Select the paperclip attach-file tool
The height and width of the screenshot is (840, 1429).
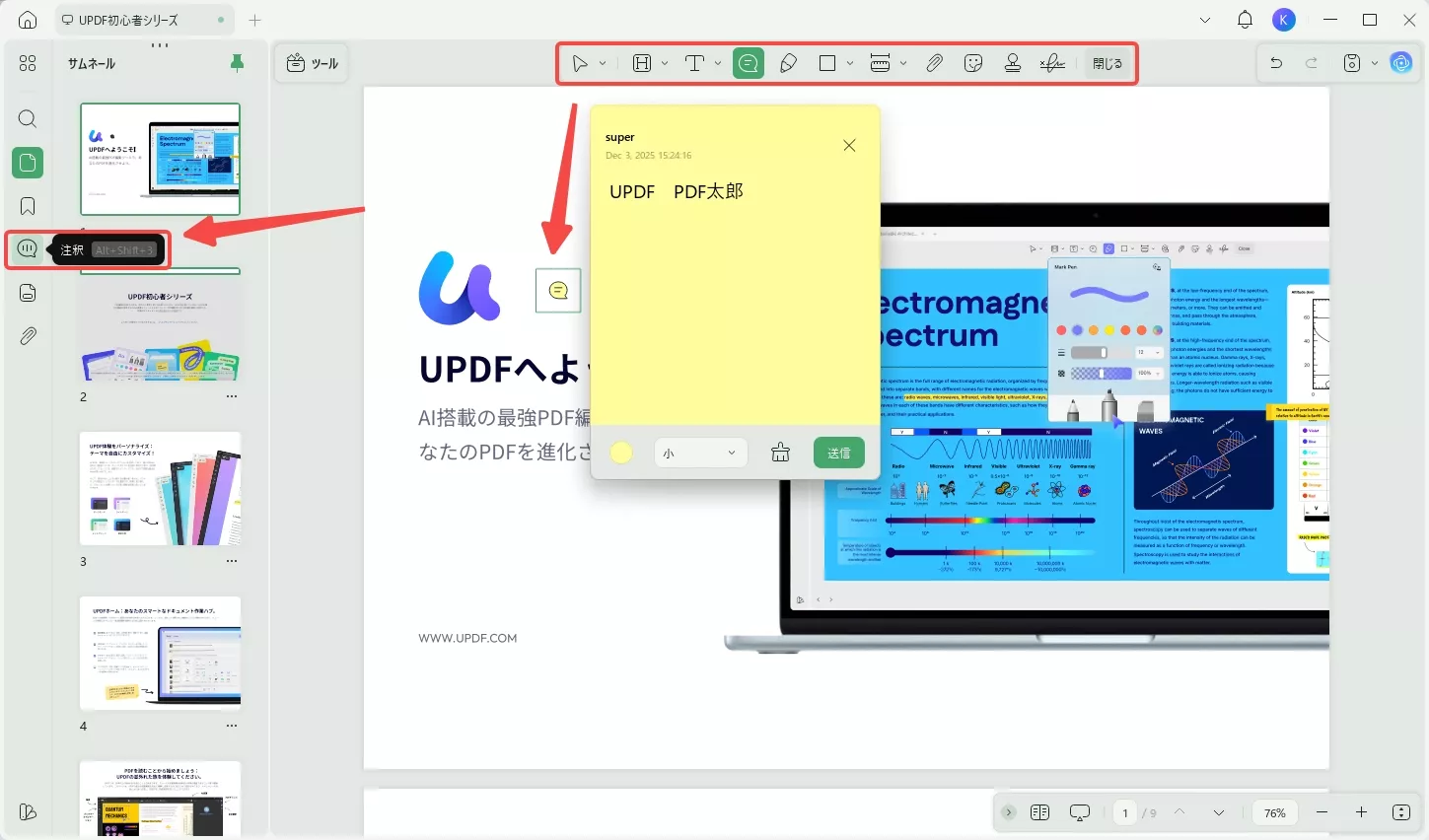click(x=934, y=63)
